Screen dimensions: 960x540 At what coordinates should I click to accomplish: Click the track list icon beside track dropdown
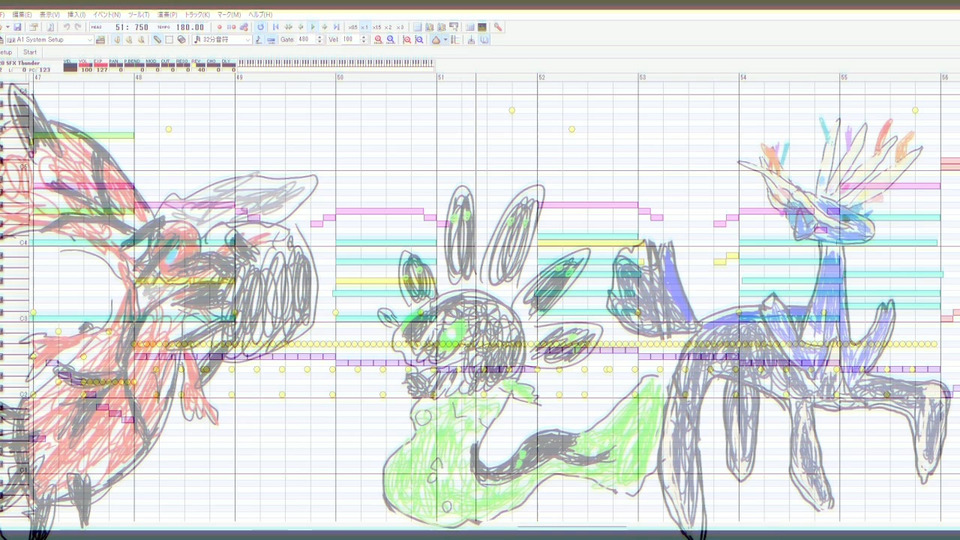point(100,39)
